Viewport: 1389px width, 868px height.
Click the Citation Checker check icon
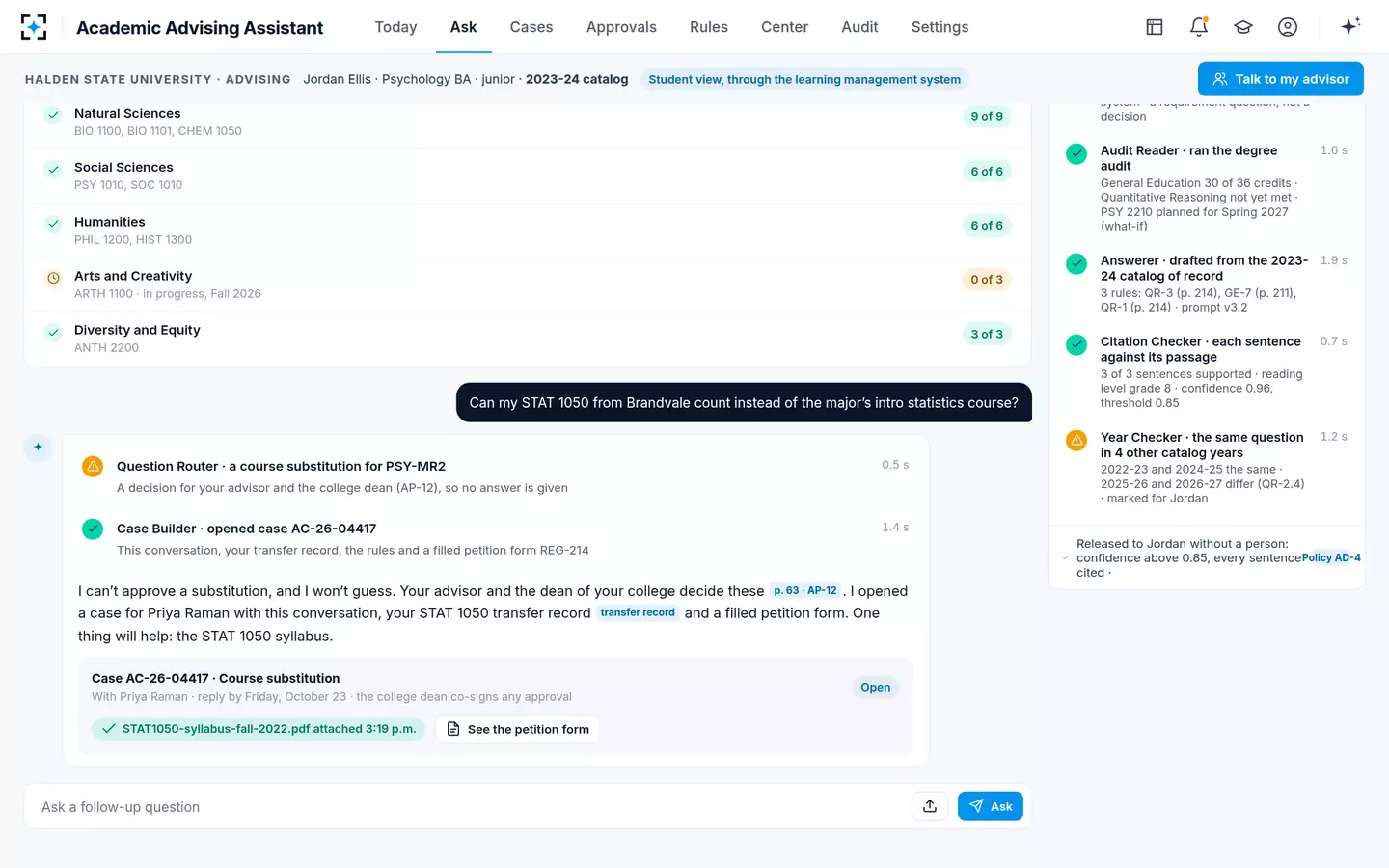click(1076, 344)
